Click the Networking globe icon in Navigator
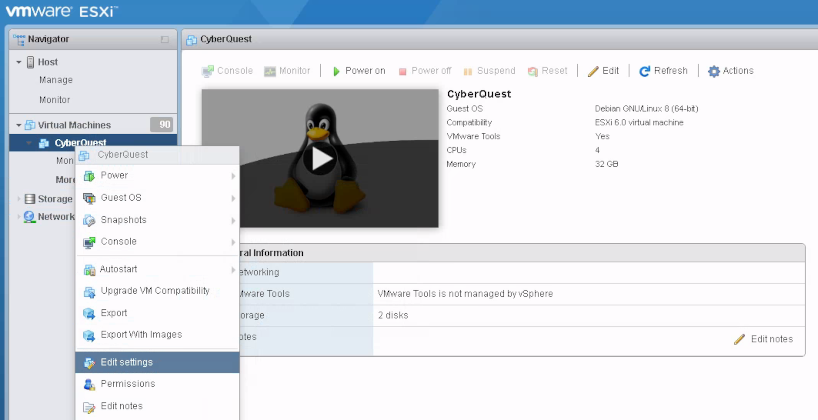 (30, 217)
